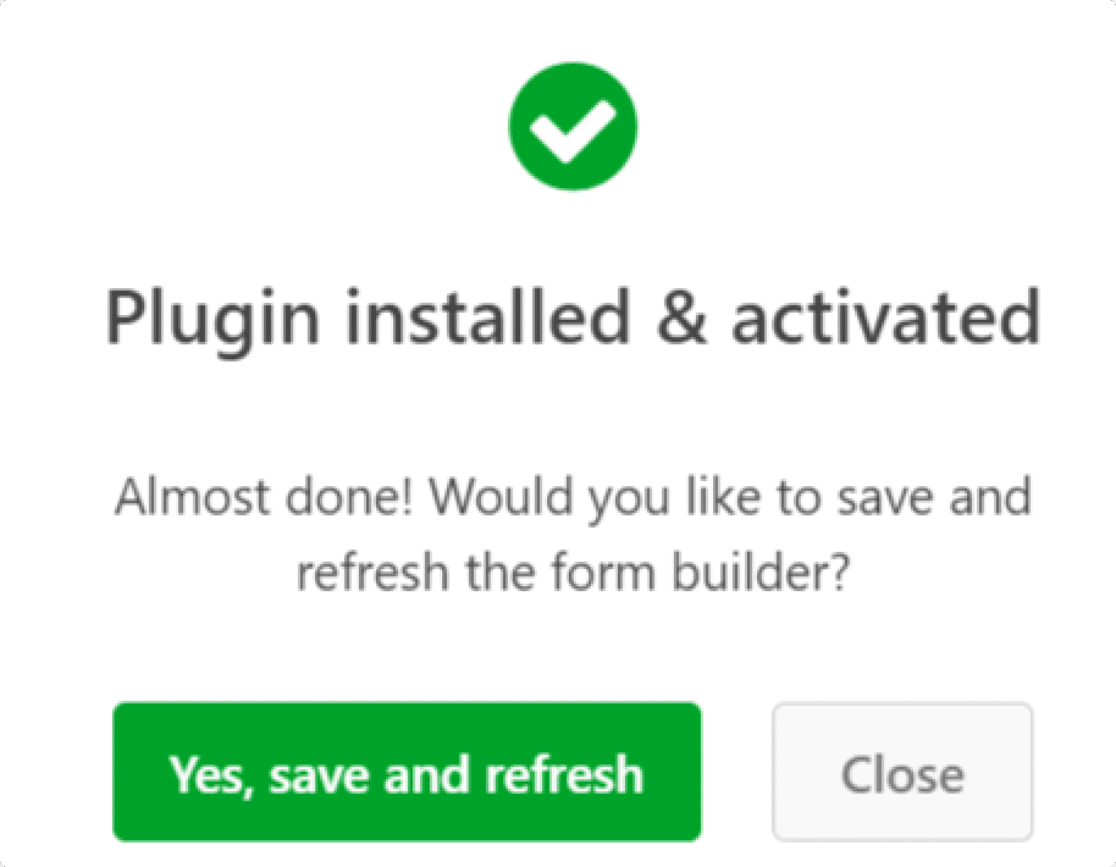
Task: Tap the round green confirmation icon
Action: [572, 127]
